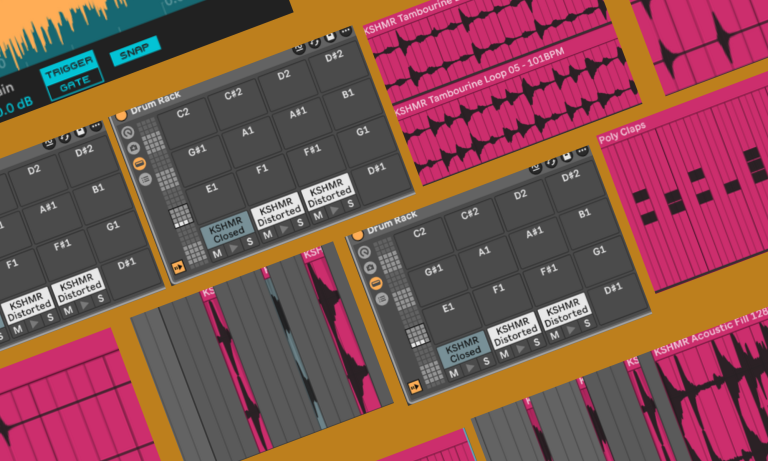The width and height of the screenshot is (768, 461).
Task: Select B1 pad in right Drum Rack
Action: point(588,222)
